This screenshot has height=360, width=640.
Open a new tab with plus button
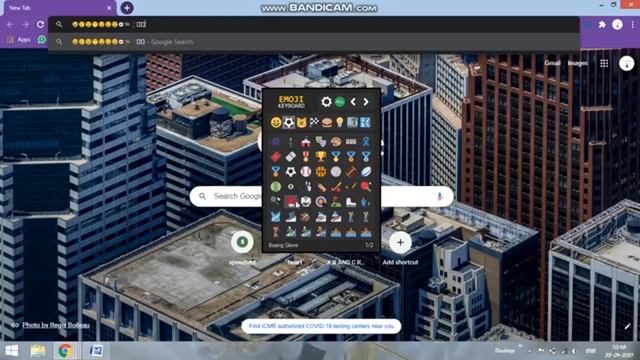(x=127, y=8)
